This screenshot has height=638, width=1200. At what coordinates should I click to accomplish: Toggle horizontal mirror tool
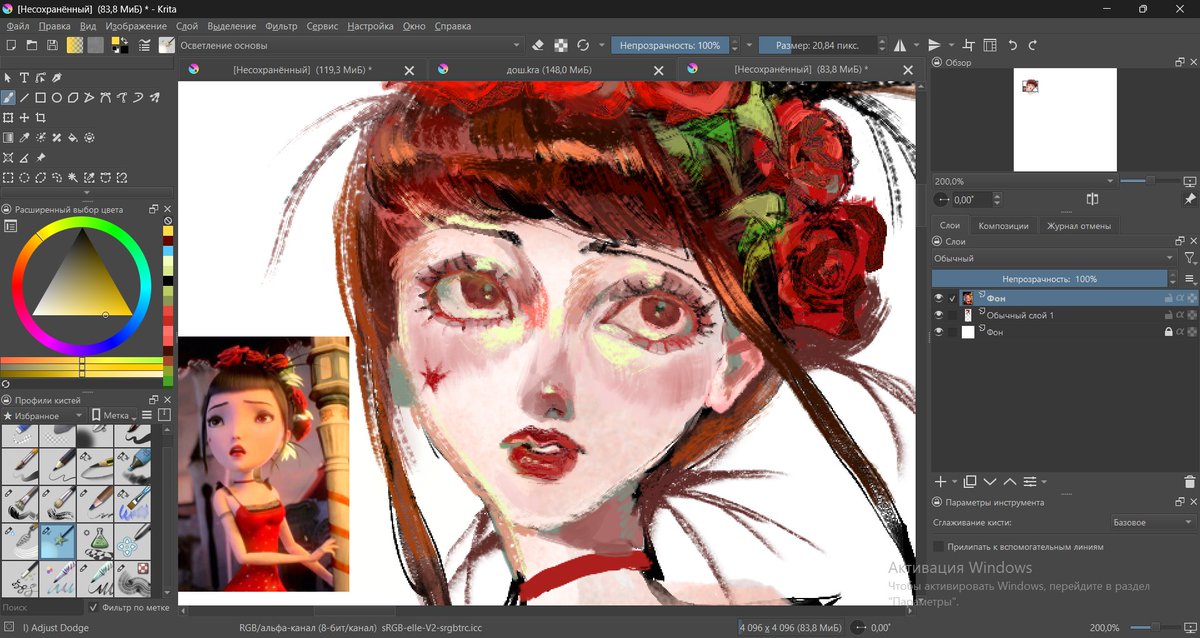(x=899, y=45)
